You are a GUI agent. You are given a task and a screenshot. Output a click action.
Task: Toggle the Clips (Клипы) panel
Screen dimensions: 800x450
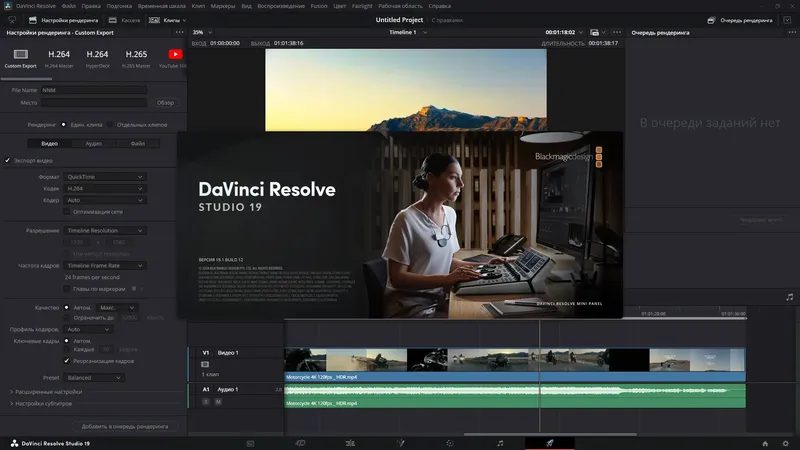[x=167, y=20]
